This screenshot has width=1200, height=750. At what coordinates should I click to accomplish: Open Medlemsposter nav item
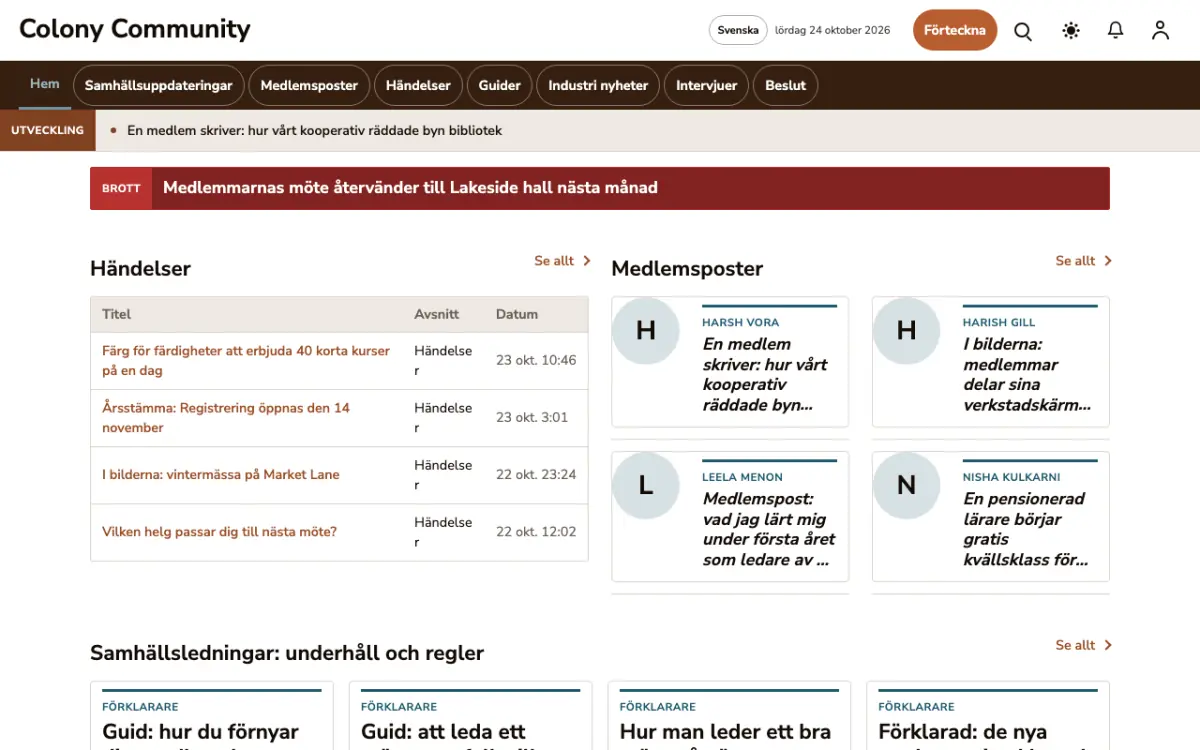tap(309, 85)
